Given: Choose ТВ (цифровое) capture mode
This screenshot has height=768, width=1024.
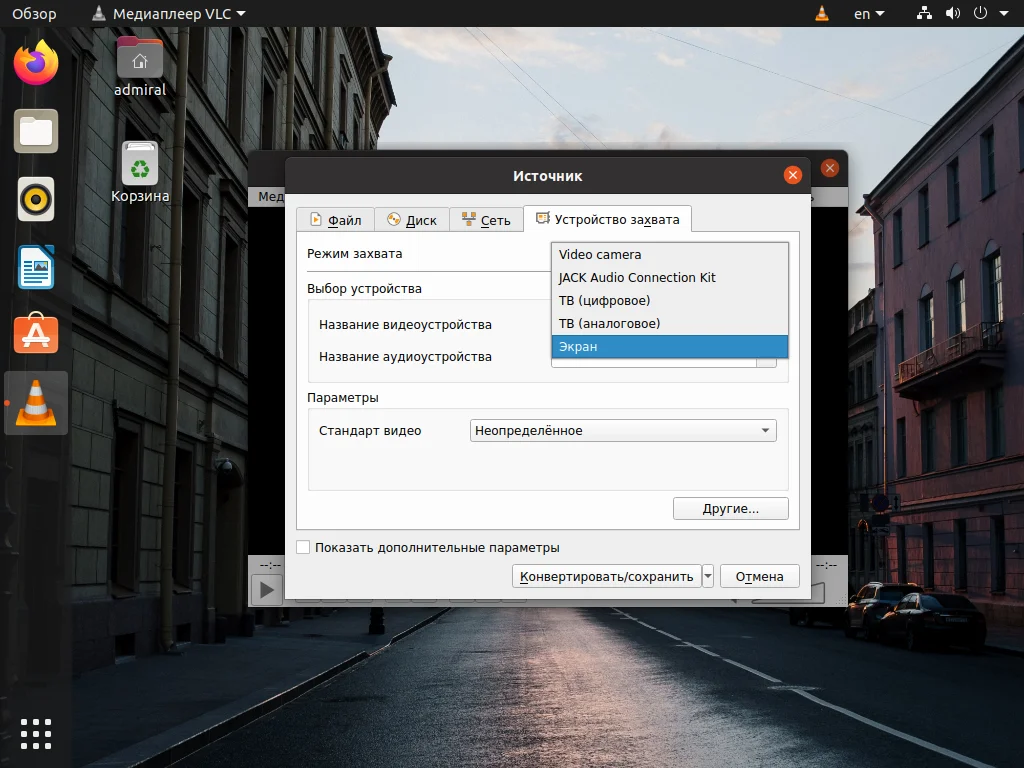Looking at the screenshot, I should coord(669,300).
